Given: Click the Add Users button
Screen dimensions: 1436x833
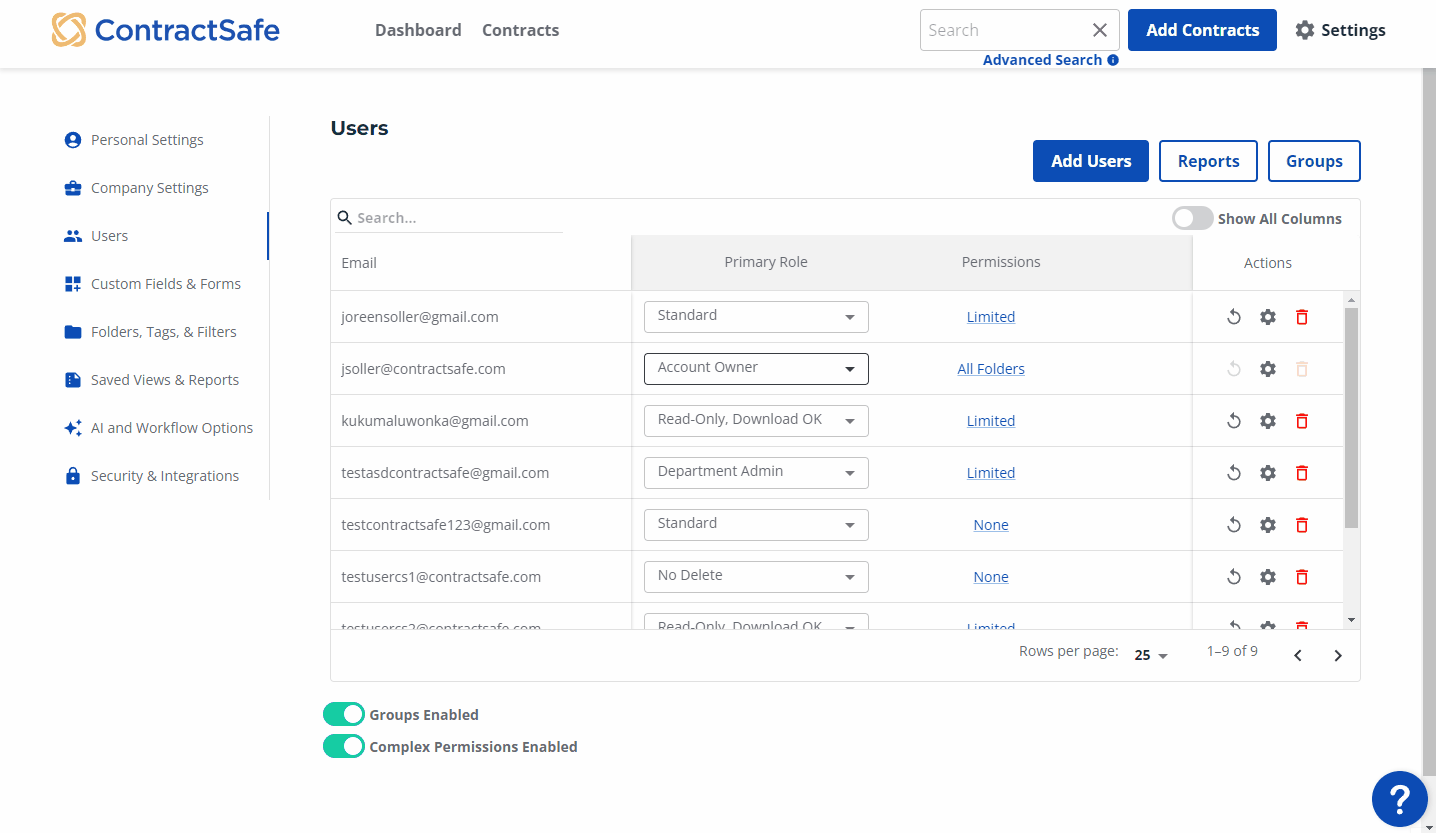Looking at the screenshot, I should (1090, 161).
